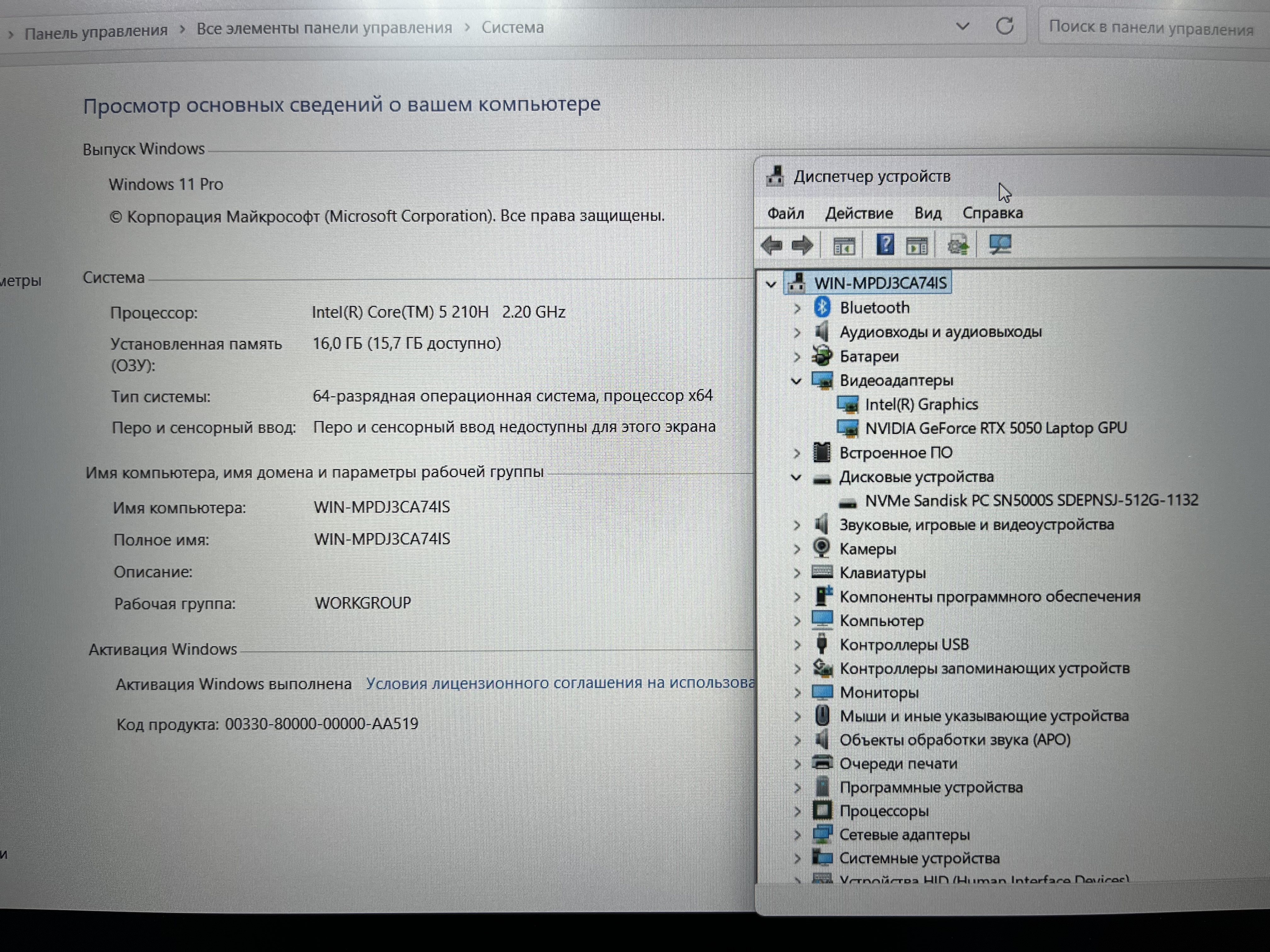The width and height of the screenshot is (1270, 952).
Task: Click the Control Panel search field
Action: [x=1151, y=28]
